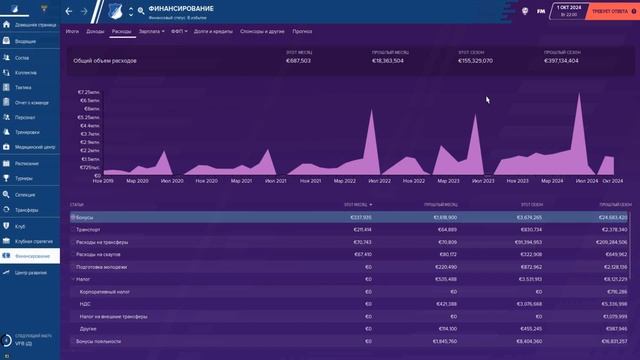Open the Team Report sidebar icon

pyautogui.click(x=6, y=102)
